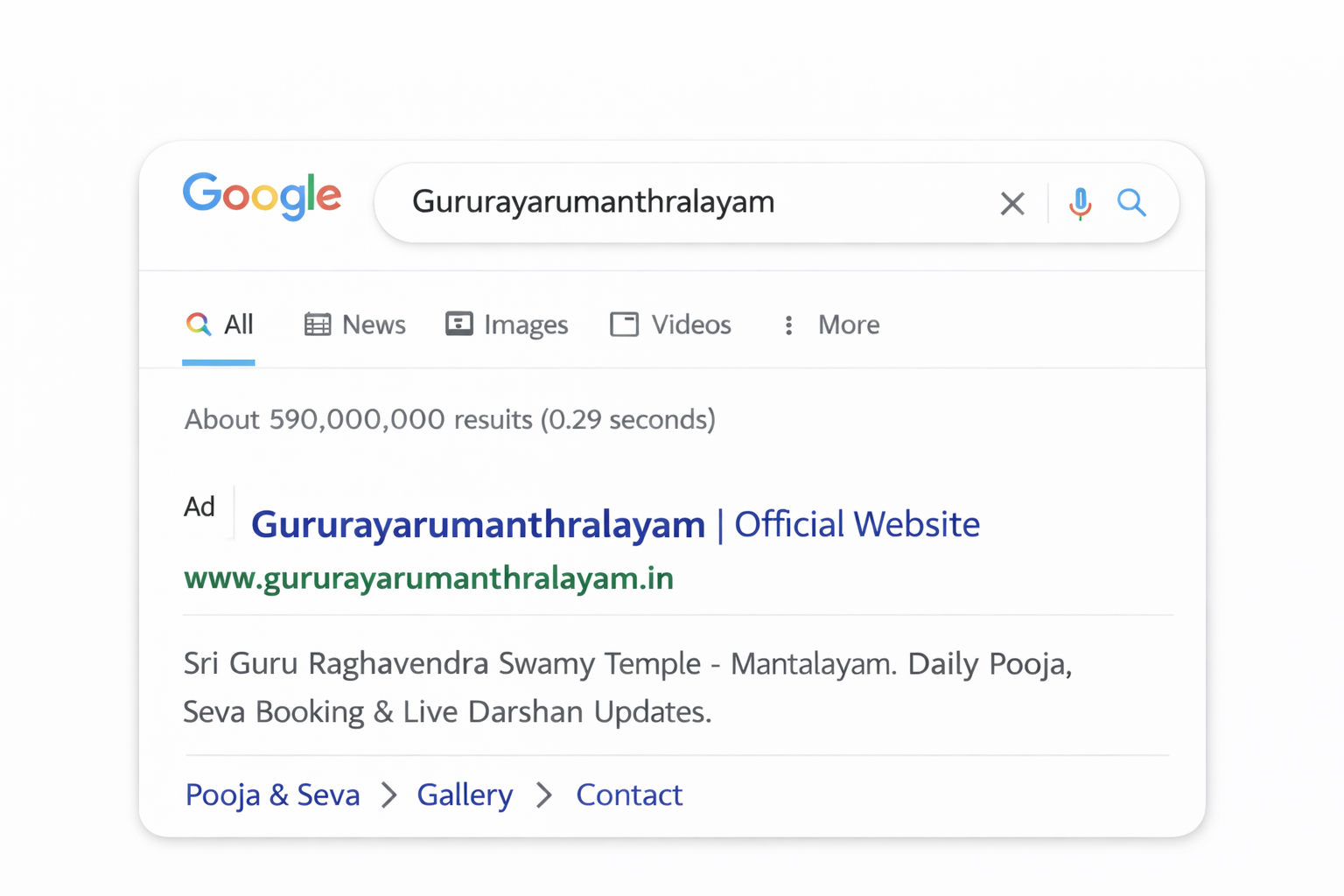The image size is (1344, 896).
Task: Click the About 590,000,000 results text
Action: point(450,419)
